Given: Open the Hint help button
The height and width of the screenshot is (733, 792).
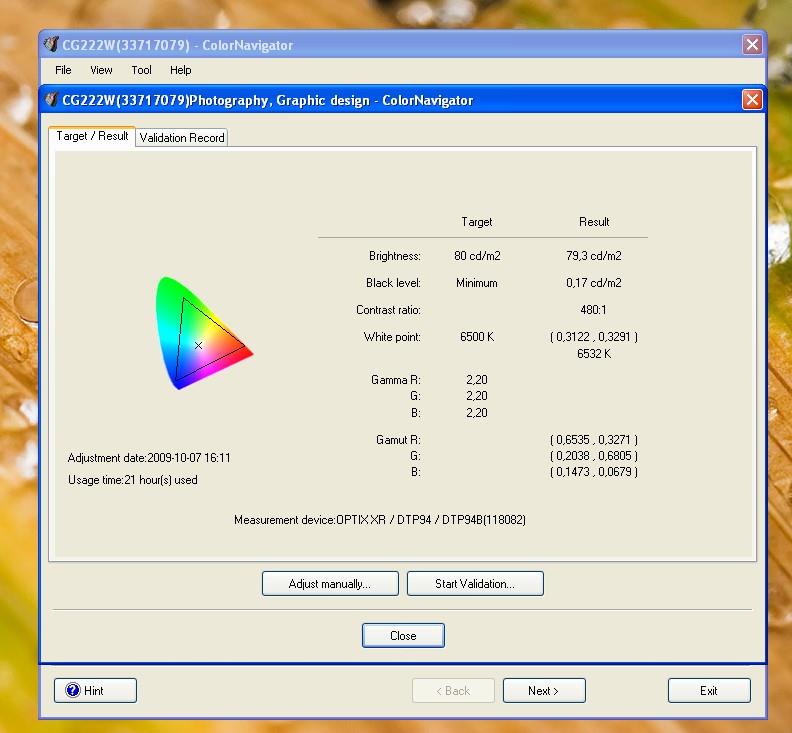Looking at the screenshot, I should (95, 690).
